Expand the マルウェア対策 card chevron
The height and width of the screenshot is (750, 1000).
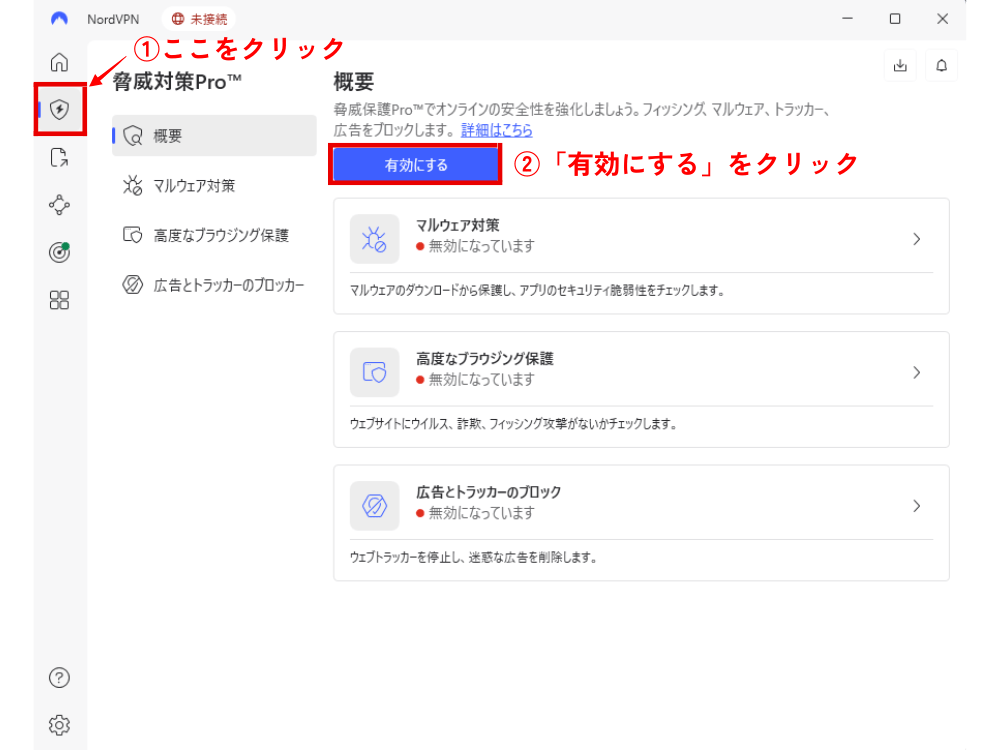916,239
